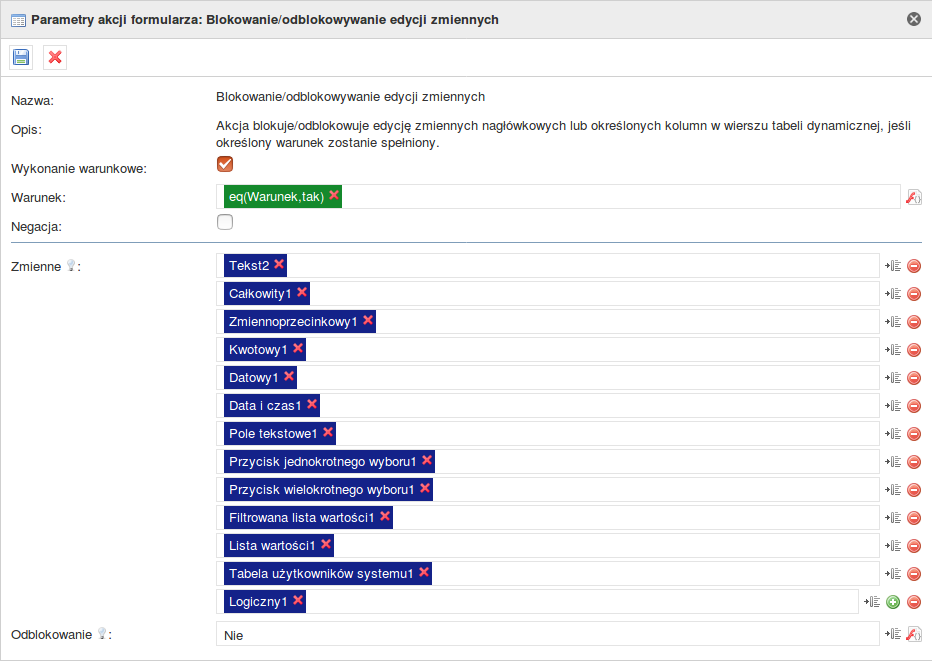Close the action parameters dialog

(x=914, y=19)
